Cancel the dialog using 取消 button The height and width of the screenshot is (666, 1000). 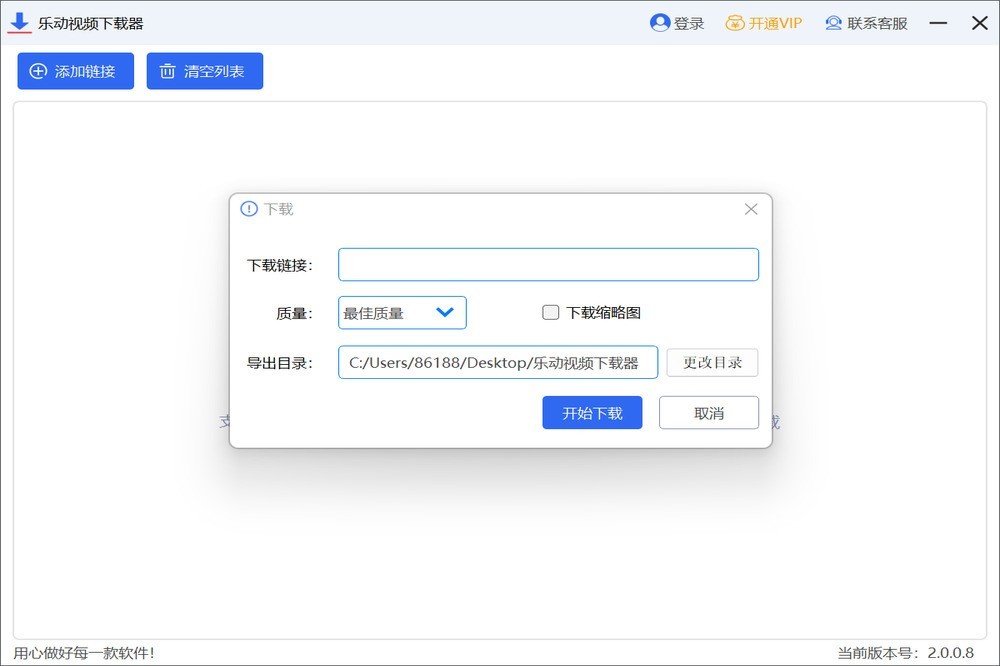point(709,412)
